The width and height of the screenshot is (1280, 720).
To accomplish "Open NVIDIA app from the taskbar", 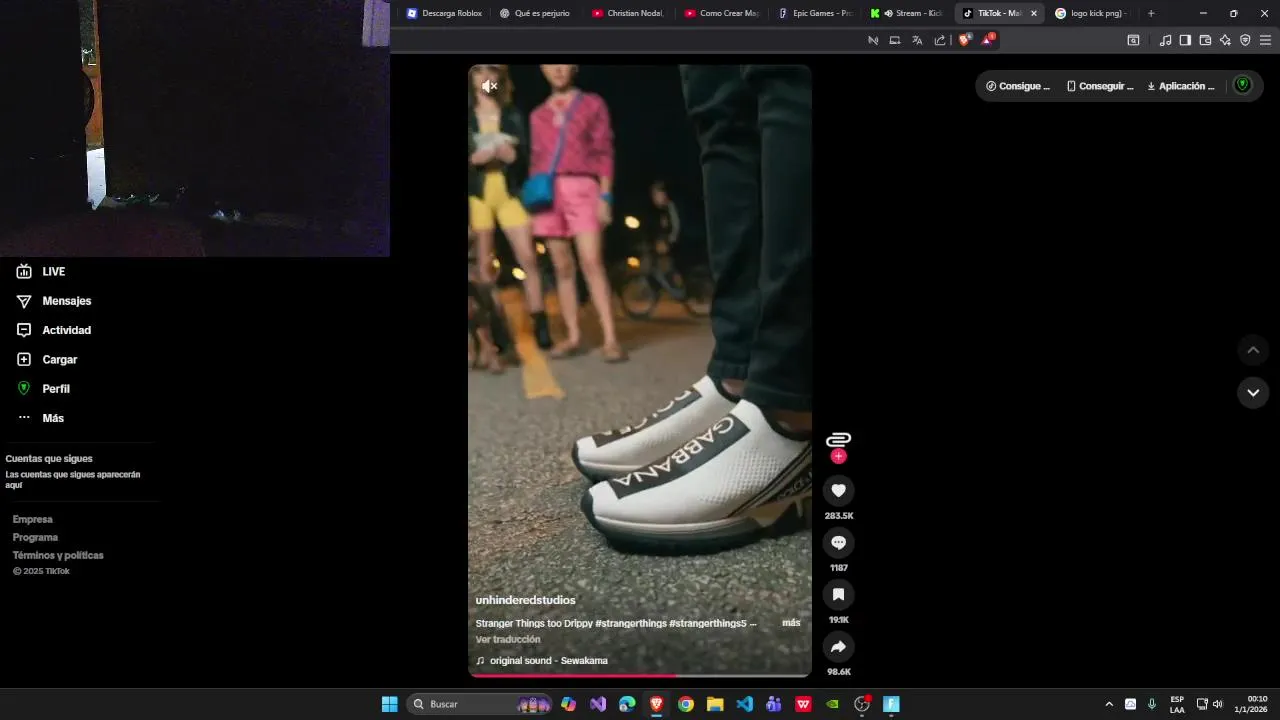I will coord(832,704).
